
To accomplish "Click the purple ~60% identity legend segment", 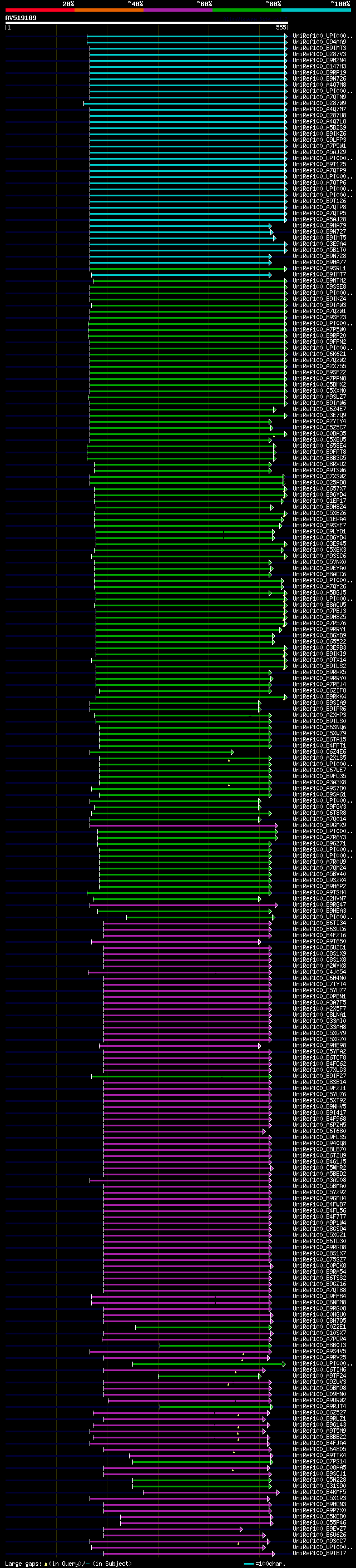I will pyautogui.click(x=179, y=10).
